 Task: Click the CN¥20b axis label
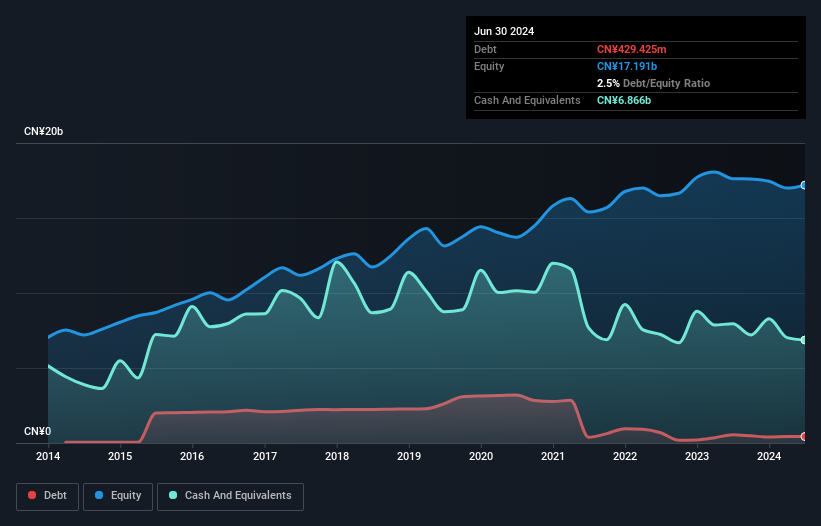(43, 131)
